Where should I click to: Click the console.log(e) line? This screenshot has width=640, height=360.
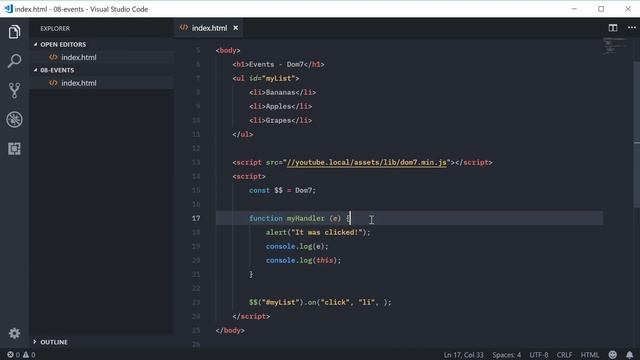pyautogui.click(x=297, y=246)
